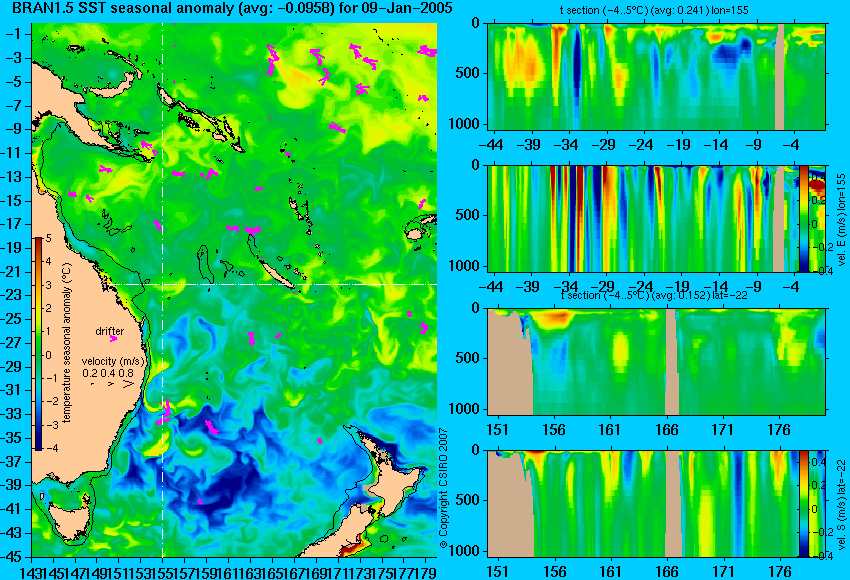
Task: Click the 'vel. E (m/s) lon=155' axis label
Action: (x=841, y=220)
